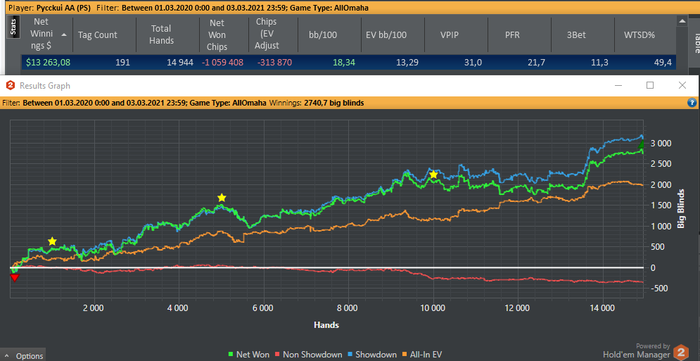
Task: Click the scroll up arrow of stats table
Action: [682, 21]
